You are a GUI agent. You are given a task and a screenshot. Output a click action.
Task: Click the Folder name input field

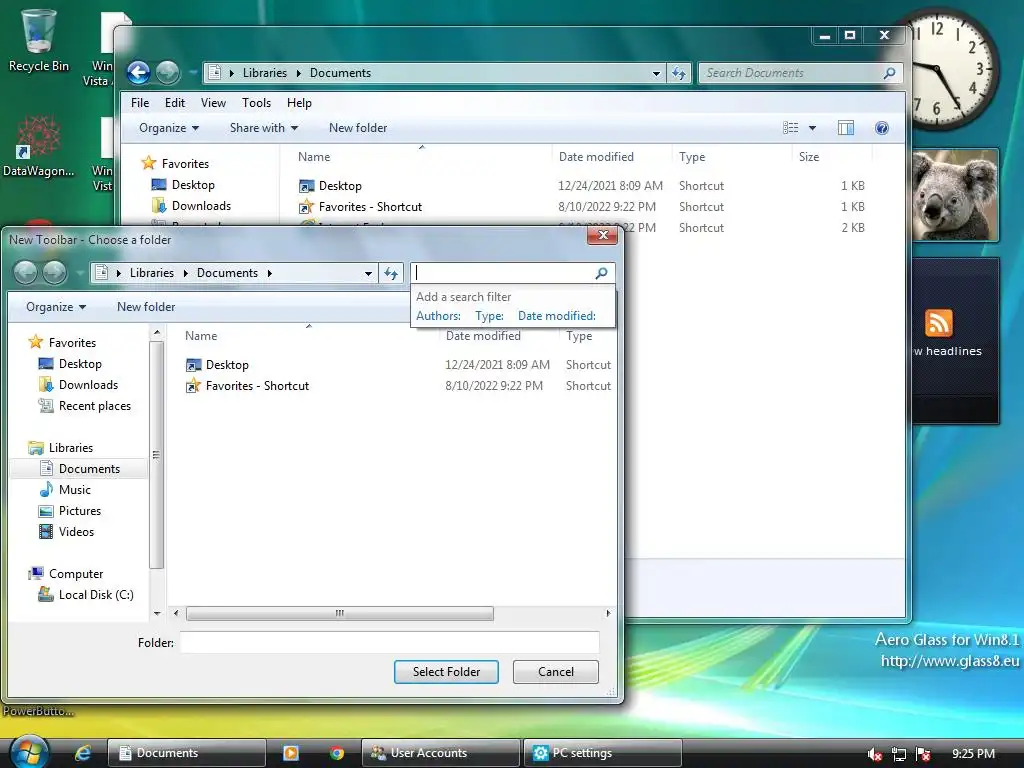tap(389, 642)
